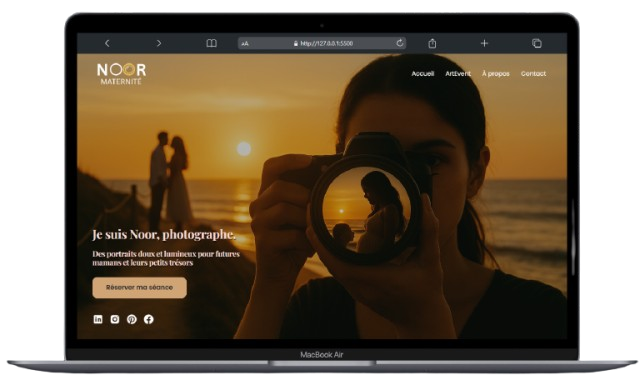Visit the Pinterest social icon
Screen dimensions: 640x390
coord(131,319)
